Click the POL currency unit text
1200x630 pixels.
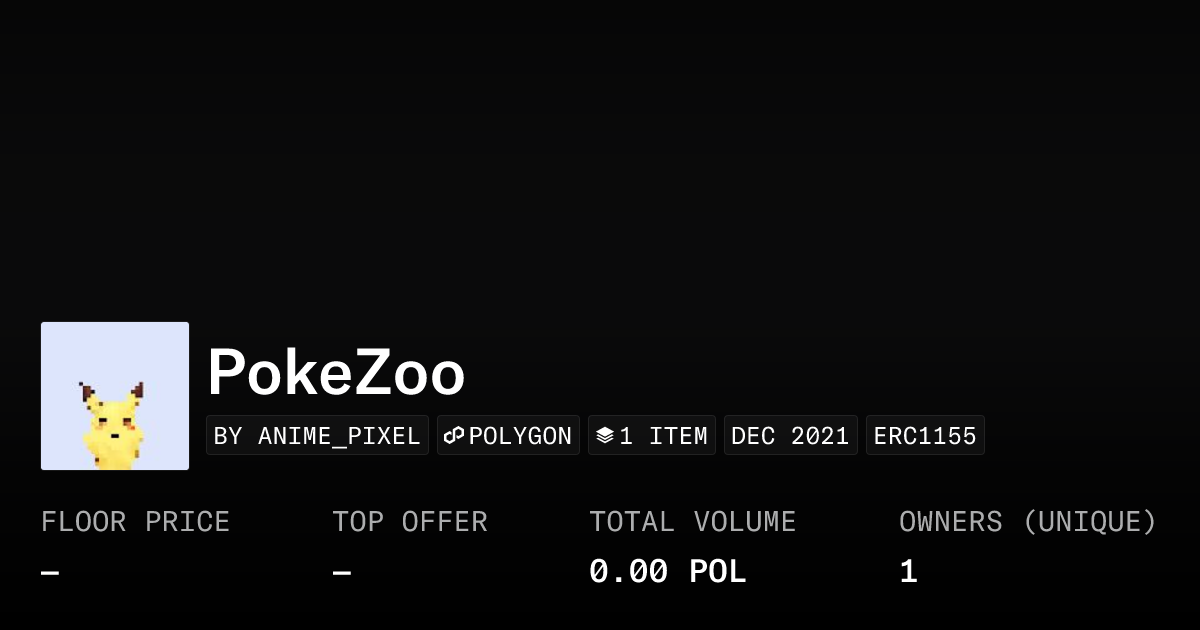pyautogui.click(x=717, y=572)
